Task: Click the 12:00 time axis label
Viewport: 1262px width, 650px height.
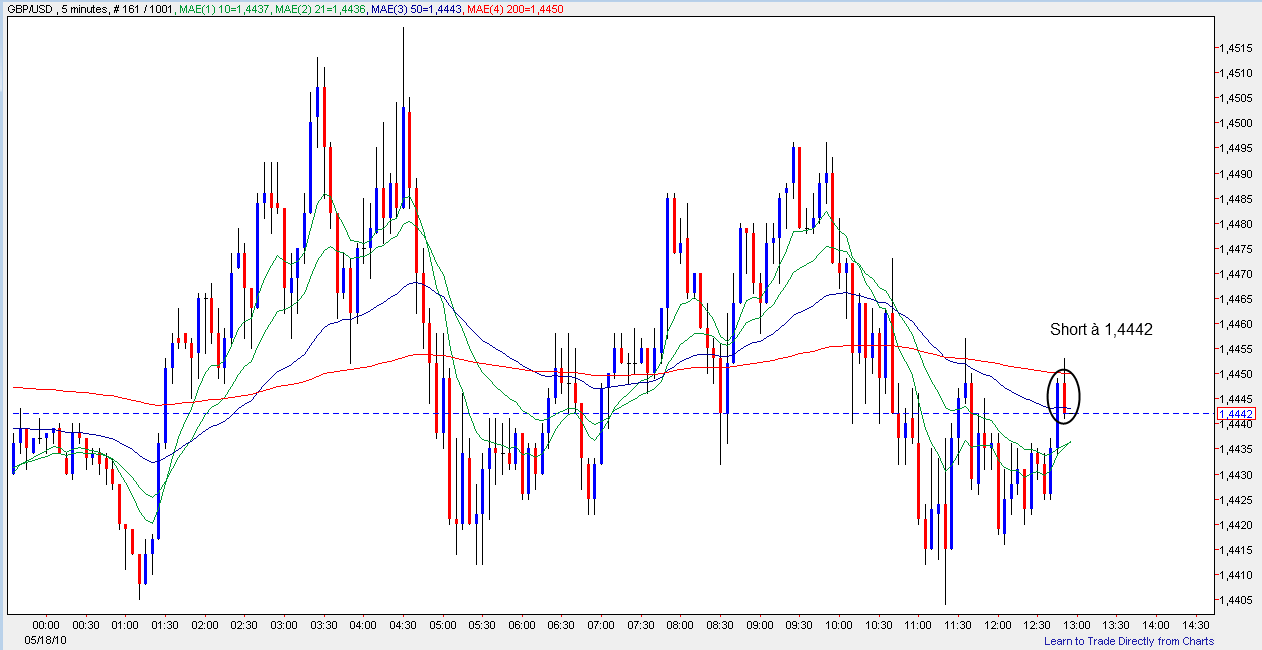Action: [997, 625]
